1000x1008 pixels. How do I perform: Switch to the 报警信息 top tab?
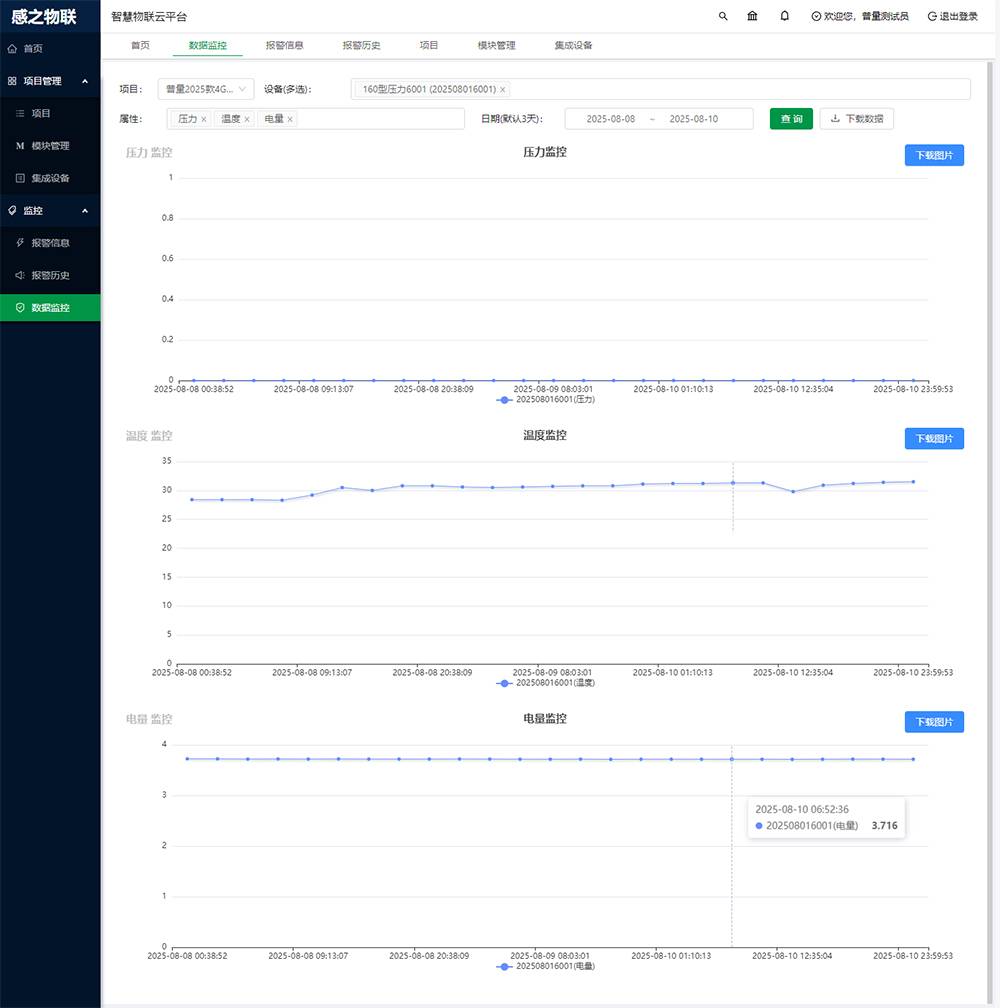(x=284, y=45)
